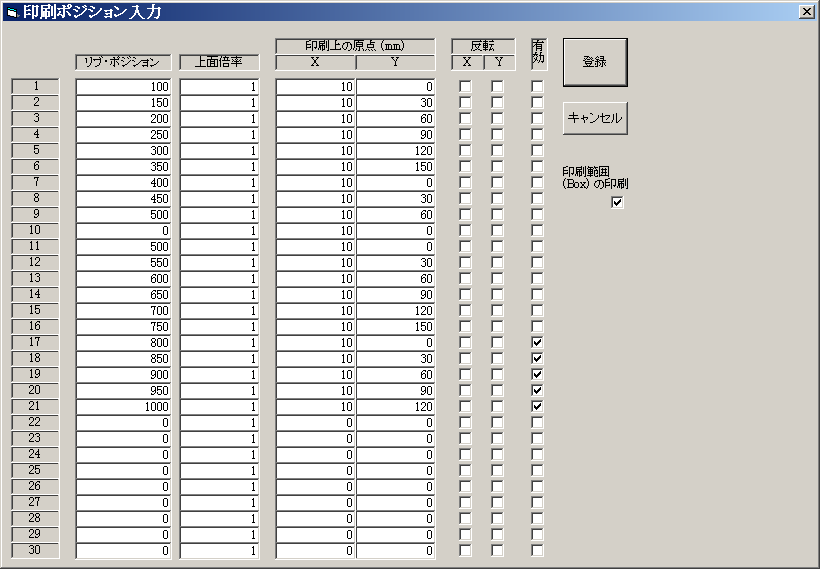Click the リブ・ポジション column header
The width and height of the screenshot is (820, 569).
(123, 62)
